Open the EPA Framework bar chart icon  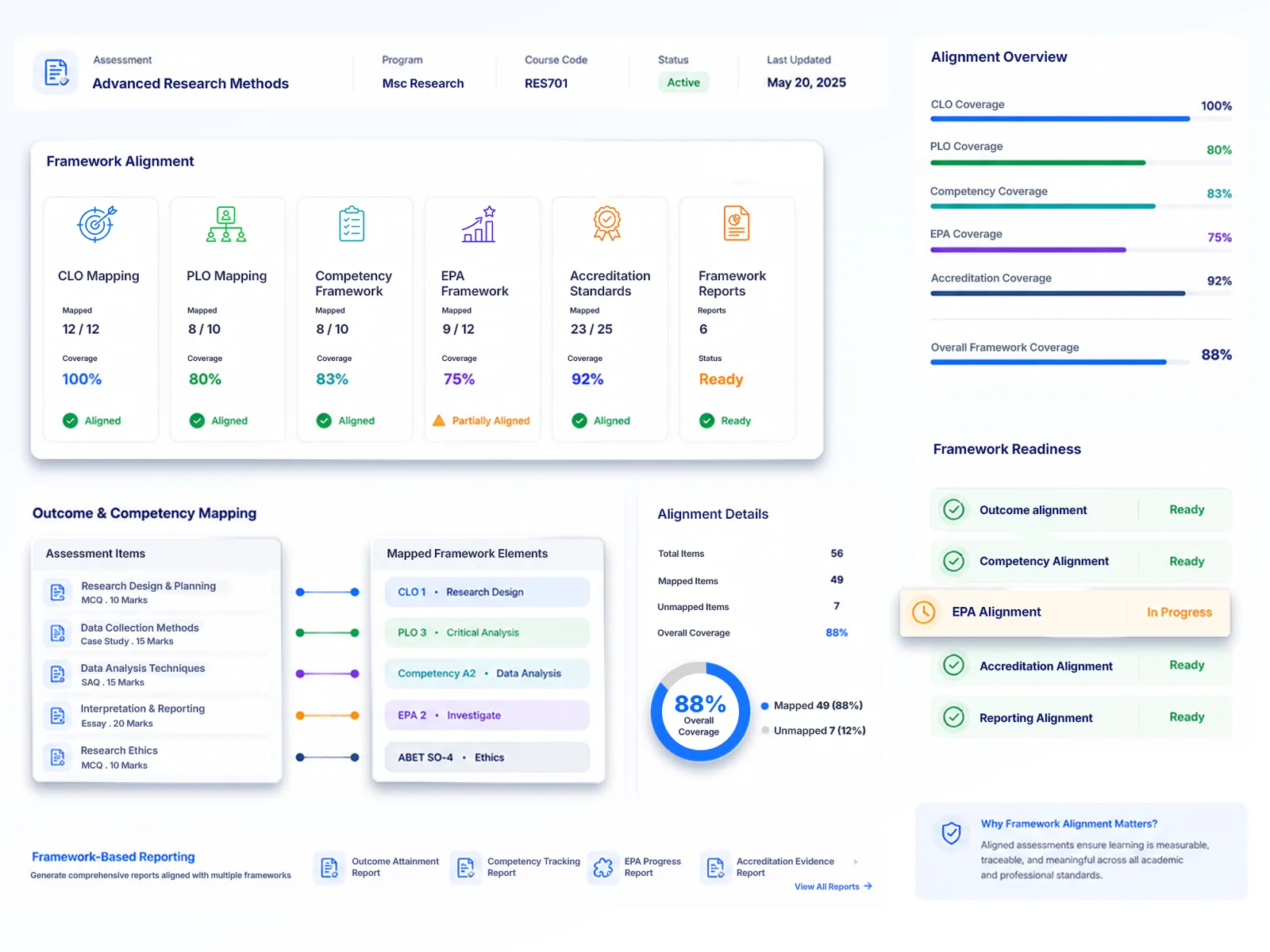point(479,224)
